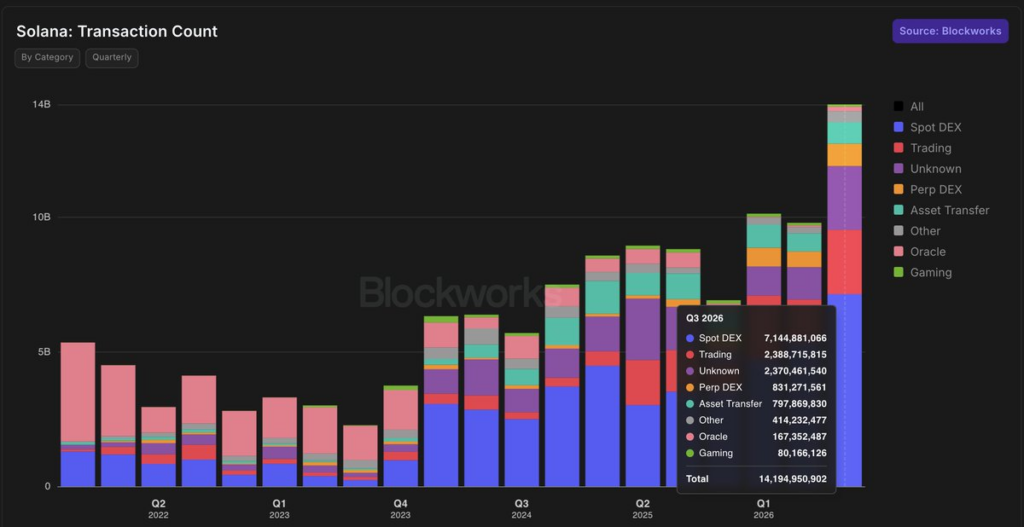1024x527 pixels.
Task: Toggle Trading series in legend
Action: pyautogui.click(x=923, y=148)
